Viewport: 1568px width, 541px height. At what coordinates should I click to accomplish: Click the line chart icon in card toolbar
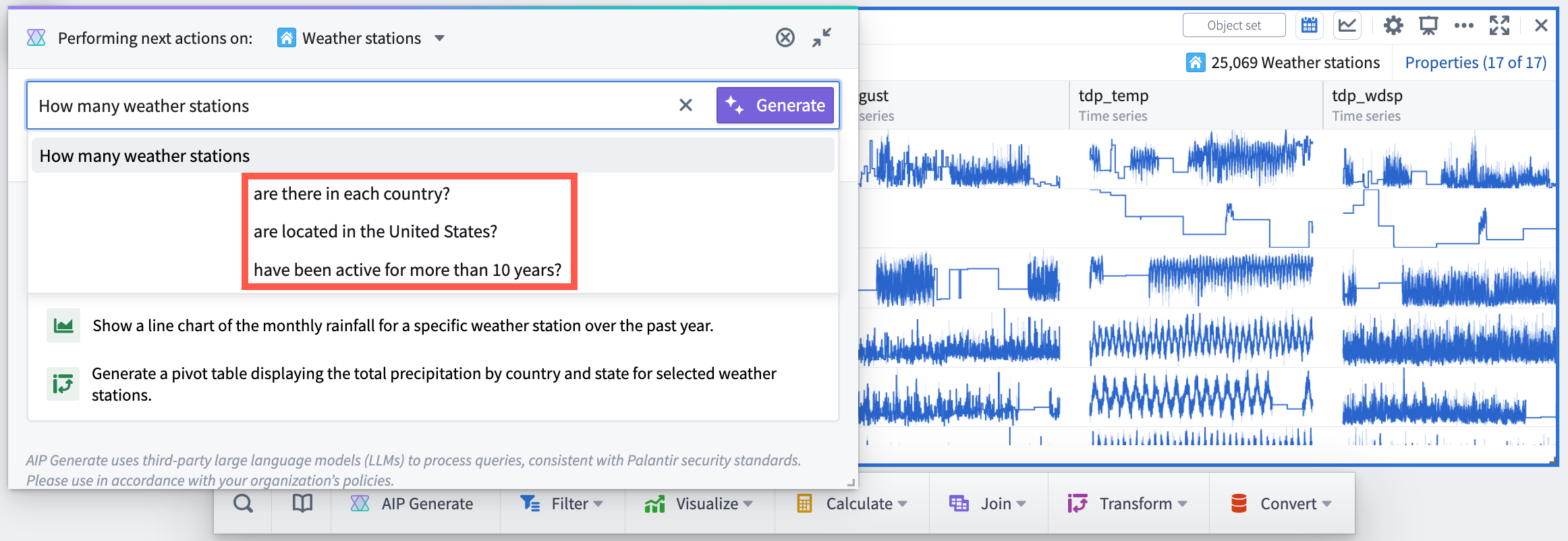pyautogui.click(x=1347, y=26)
